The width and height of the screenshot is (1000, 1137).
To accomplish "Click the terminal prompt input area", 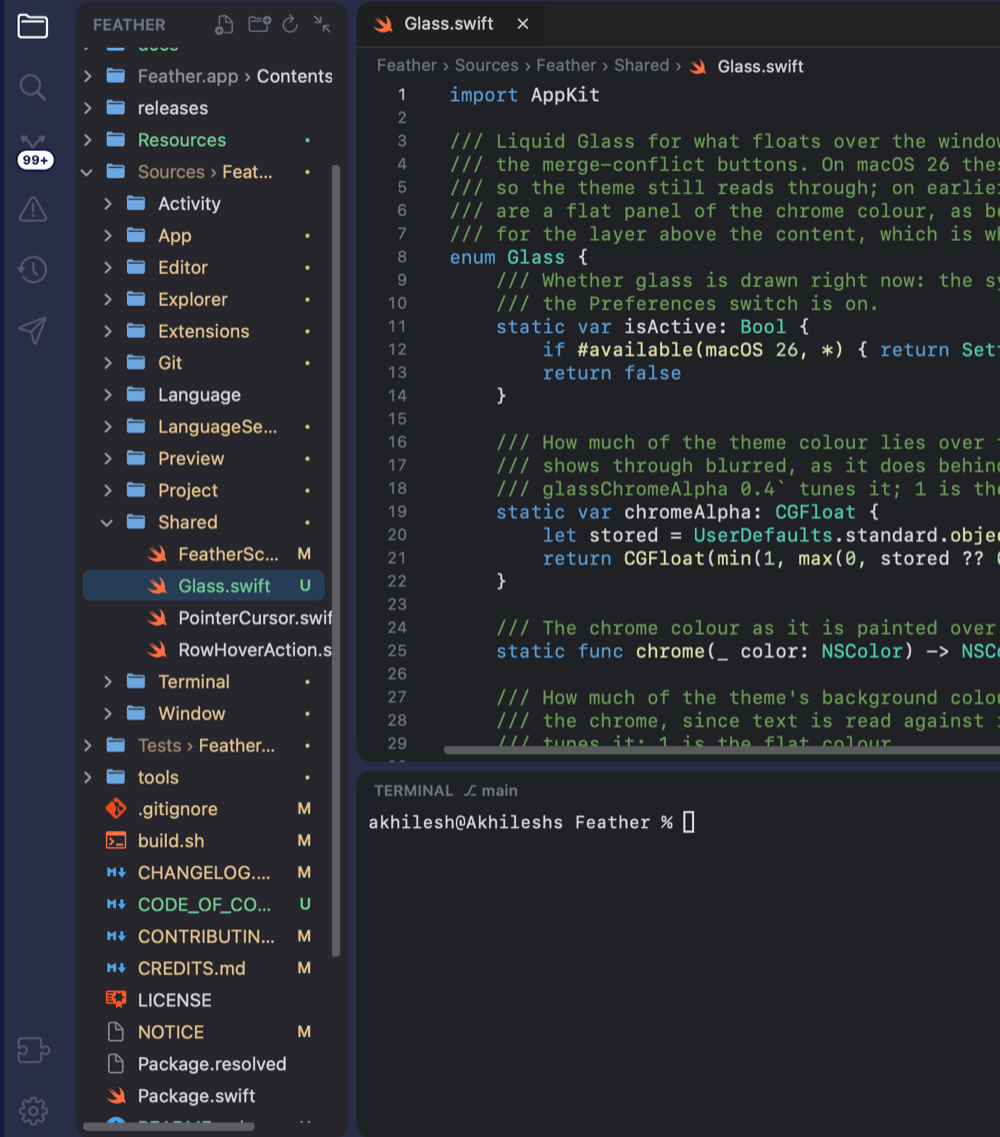I will (x=689, y=822).
